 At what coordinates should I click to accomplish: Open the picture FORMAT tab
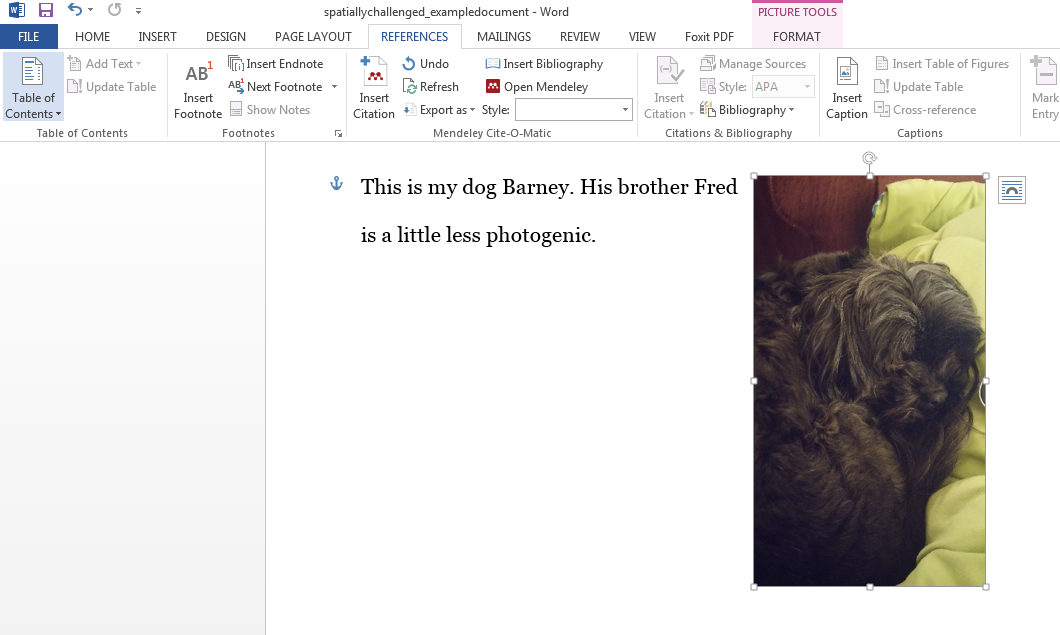797,36
